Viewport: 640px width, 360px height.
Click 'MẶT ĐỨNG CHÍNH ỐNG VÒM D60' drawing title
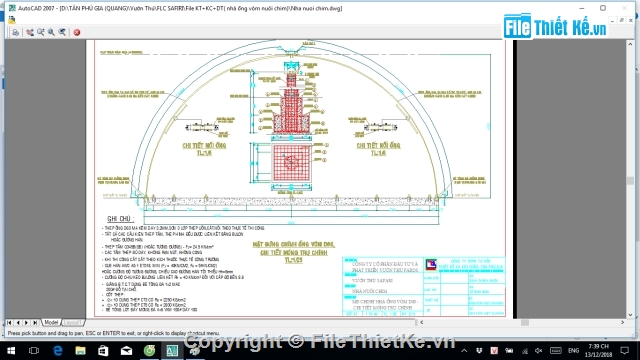click(x=293, y=244)
